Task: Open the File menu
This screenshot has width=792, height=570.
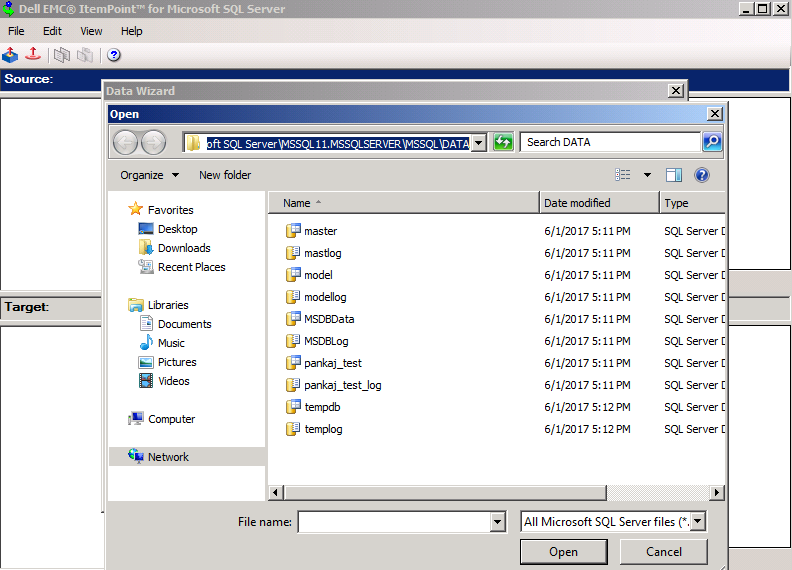Action: 16,31
